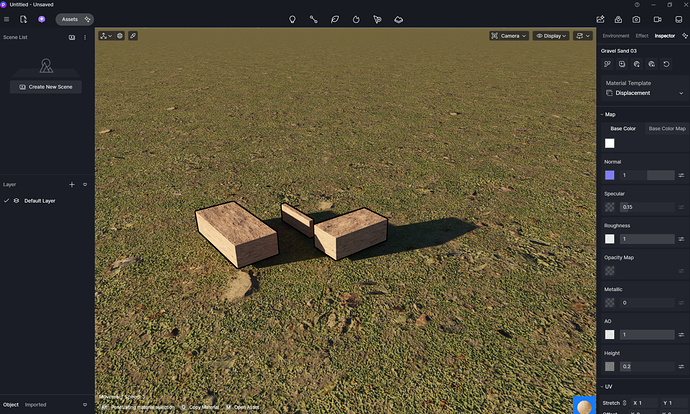The image size is (690, 414).
Task: Click sparkle icon next to Inspector tab
Action: click(x=685, y=36)
